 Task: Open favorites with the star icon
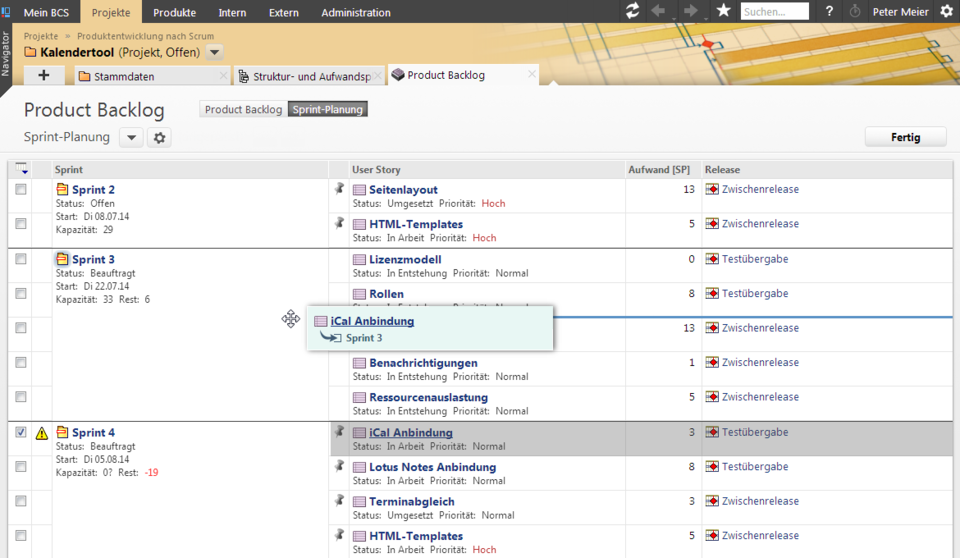coord(723,11)
